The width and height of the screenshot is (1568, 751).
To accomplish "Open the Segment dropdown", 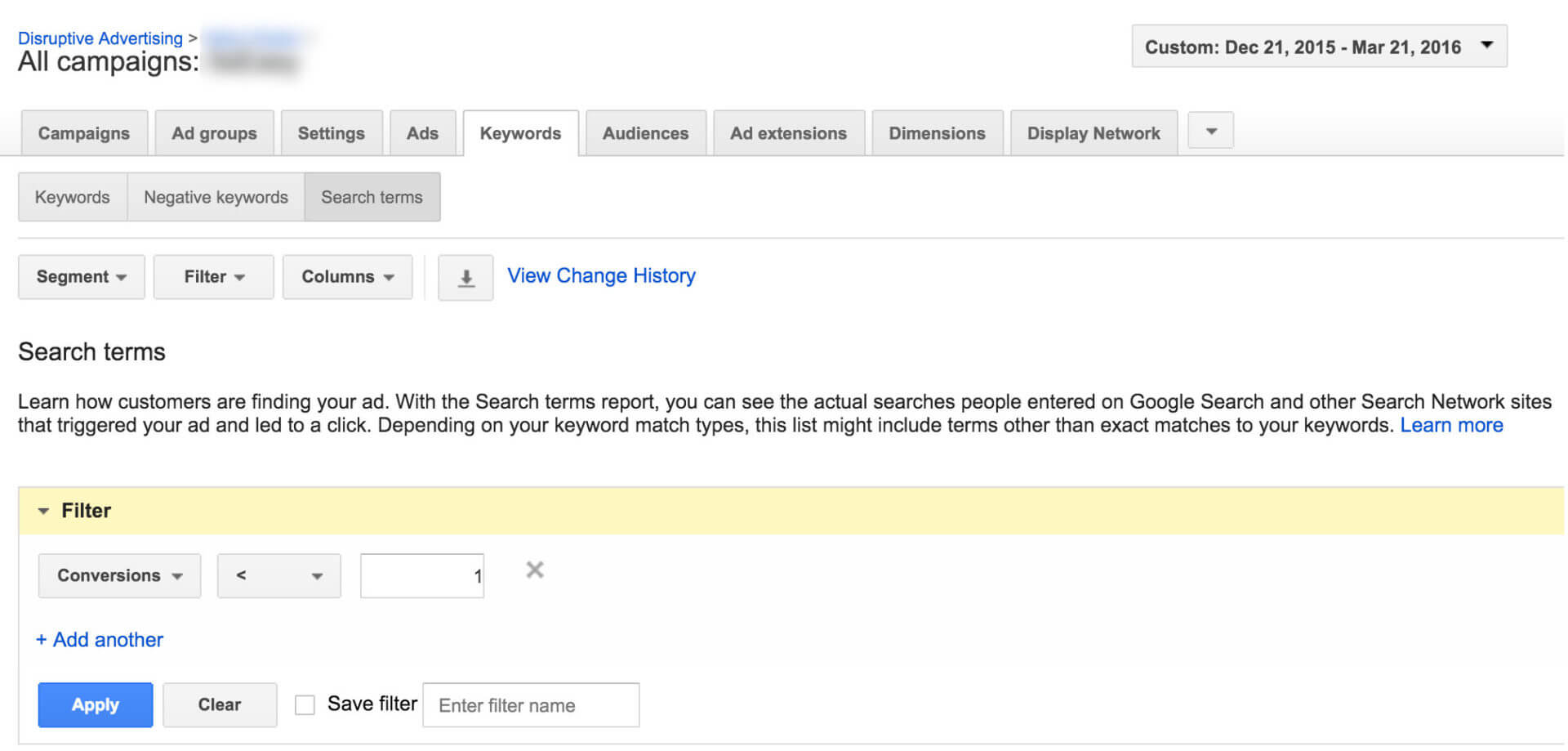I will point(81,277).
